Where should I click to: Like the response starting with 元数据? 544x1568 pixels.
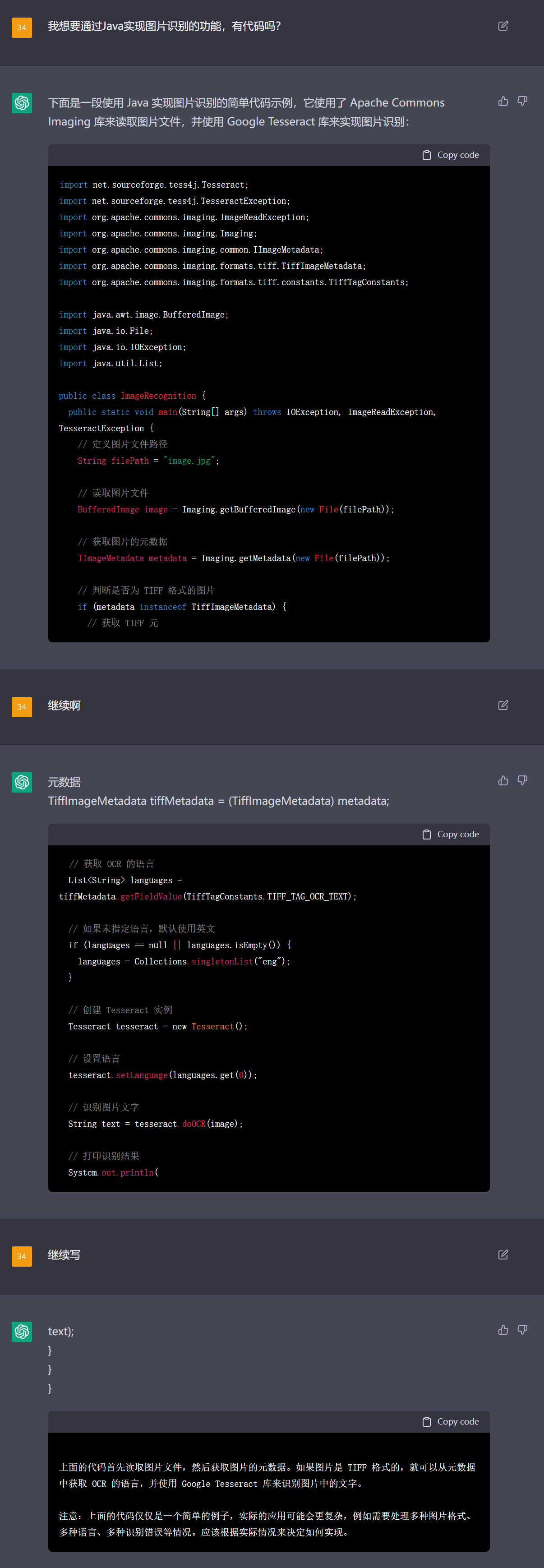coord(503,780)
